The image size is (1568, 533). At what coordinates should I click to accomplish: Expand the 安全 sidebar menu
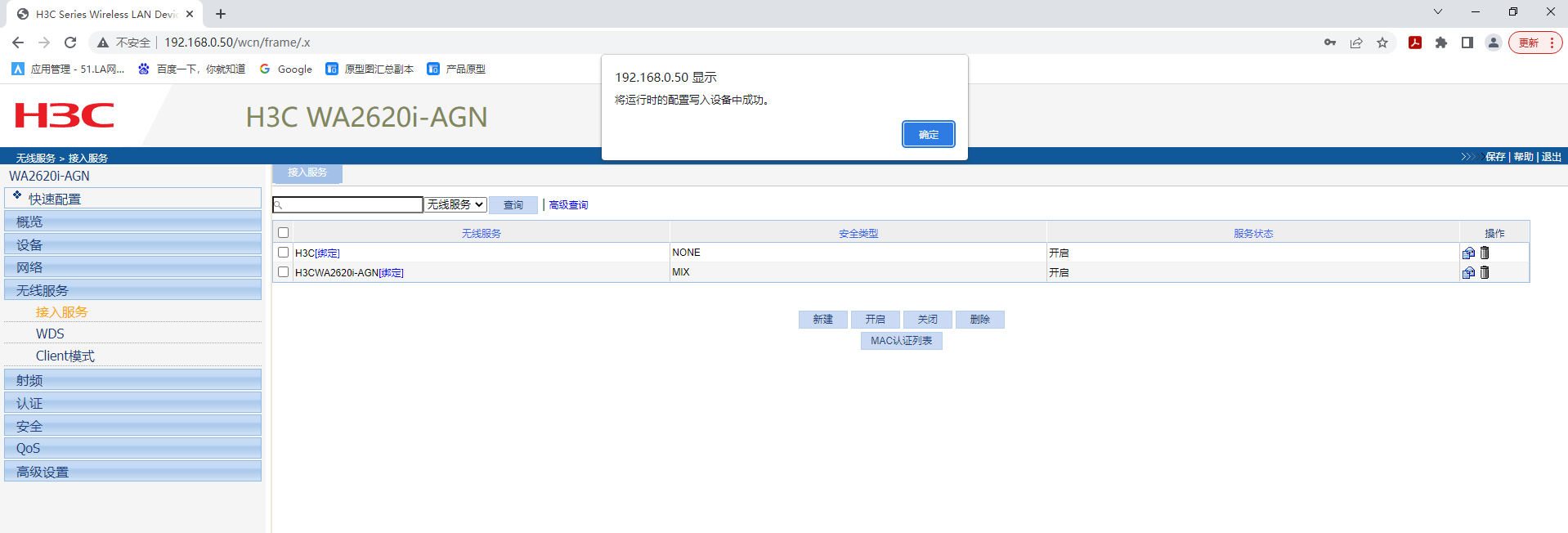click(x=132, y=426)
